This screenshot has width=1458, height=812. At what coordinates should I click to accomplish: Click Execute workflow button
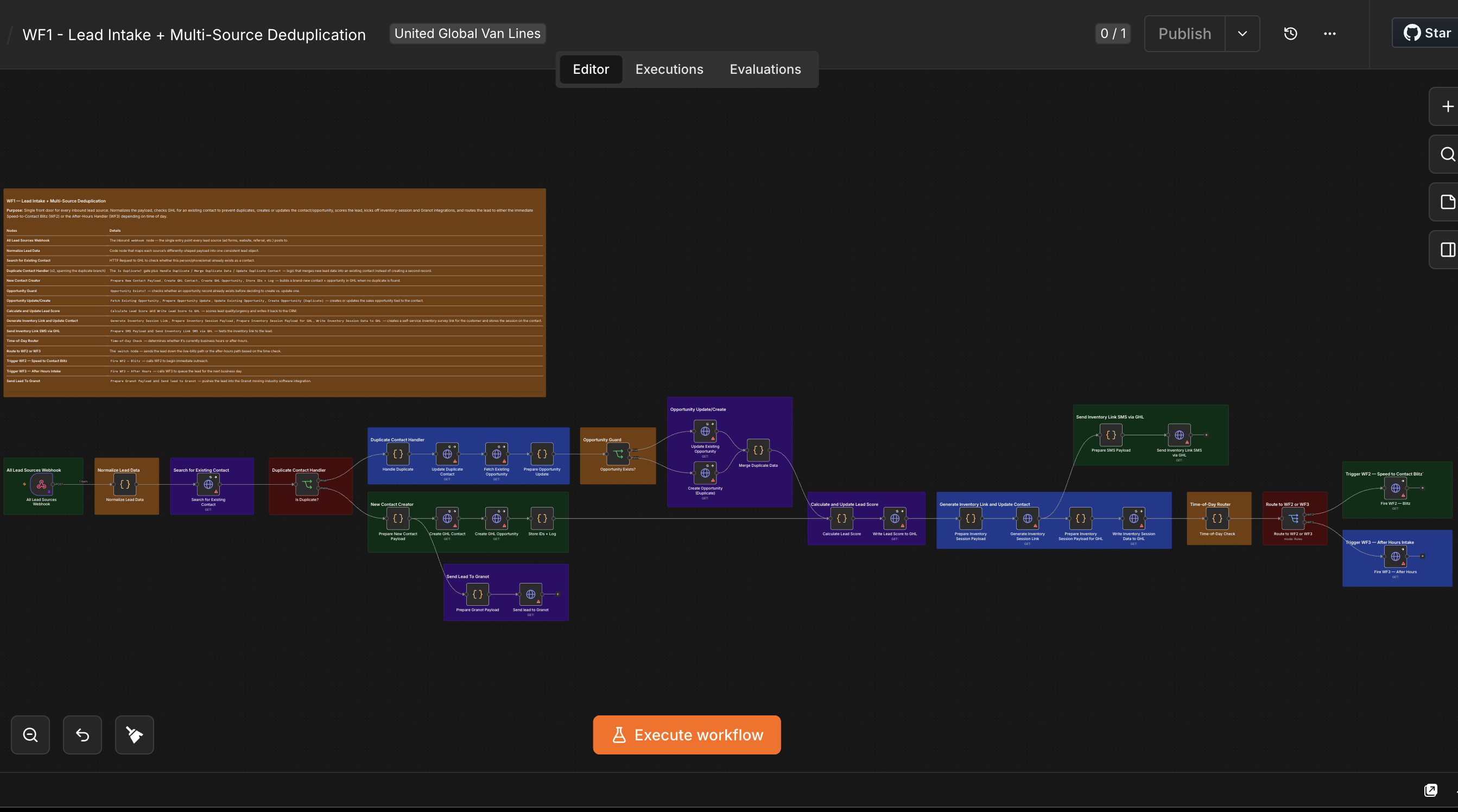pyautogui.click(x=687, y=734)
